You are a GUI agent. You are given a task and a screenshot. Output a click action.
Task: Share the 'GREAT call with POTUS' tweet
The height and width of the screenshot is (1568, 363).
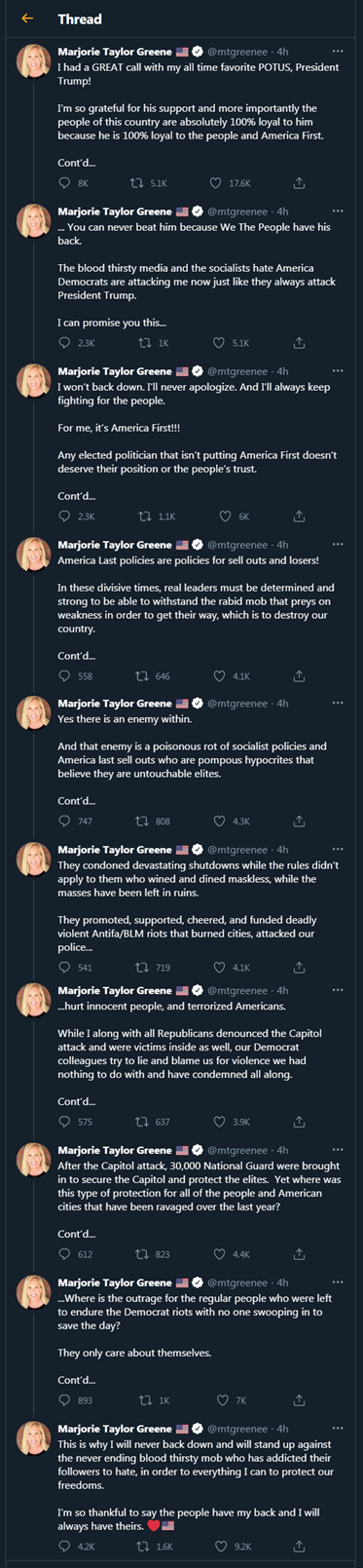pos(299,183)
